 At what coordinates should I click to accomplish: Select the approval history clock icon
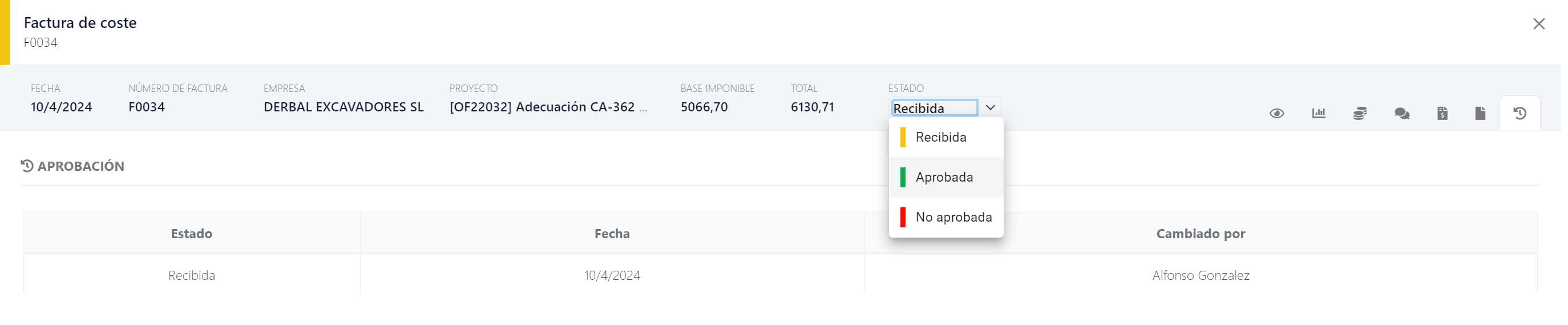pos(1519,114)
